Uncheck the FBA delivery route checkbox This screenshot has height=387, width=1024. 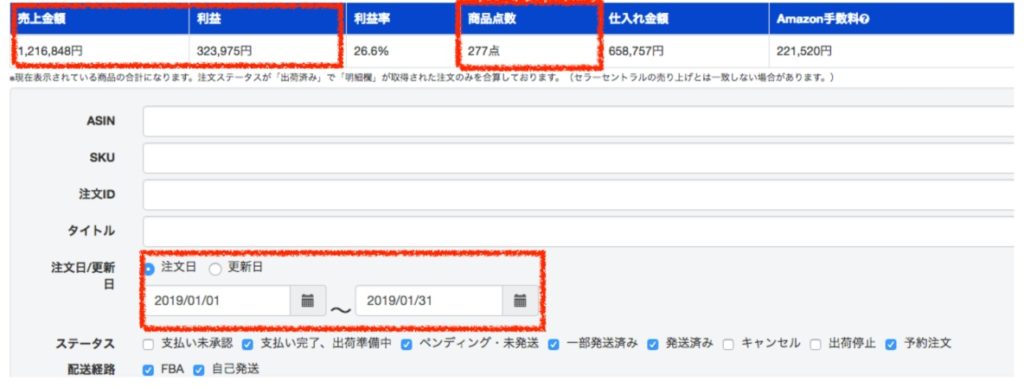click(148, 370)
